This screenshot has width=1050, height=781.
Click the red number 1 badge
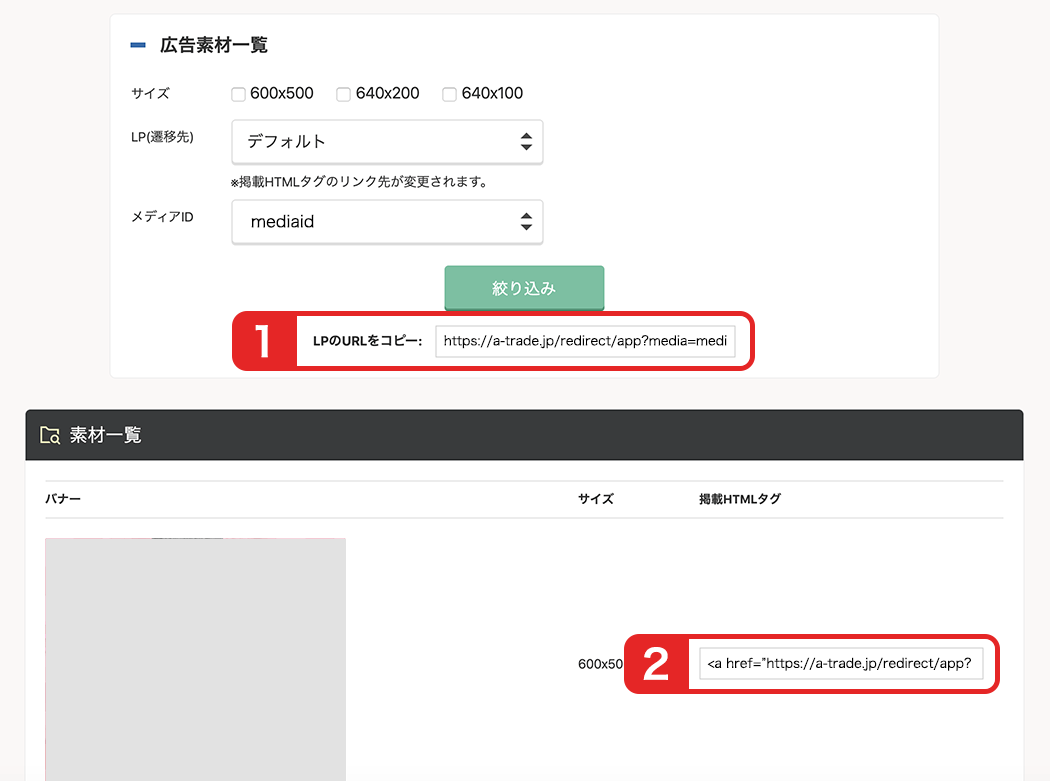point(264,341)
